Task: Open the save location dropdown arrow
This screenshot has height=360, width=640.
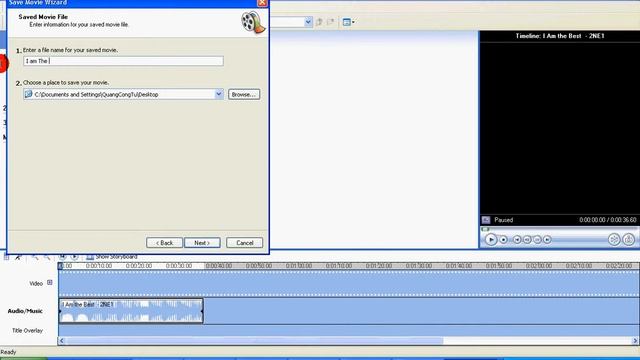Action: pyautogui.click(x=219, y=94)
